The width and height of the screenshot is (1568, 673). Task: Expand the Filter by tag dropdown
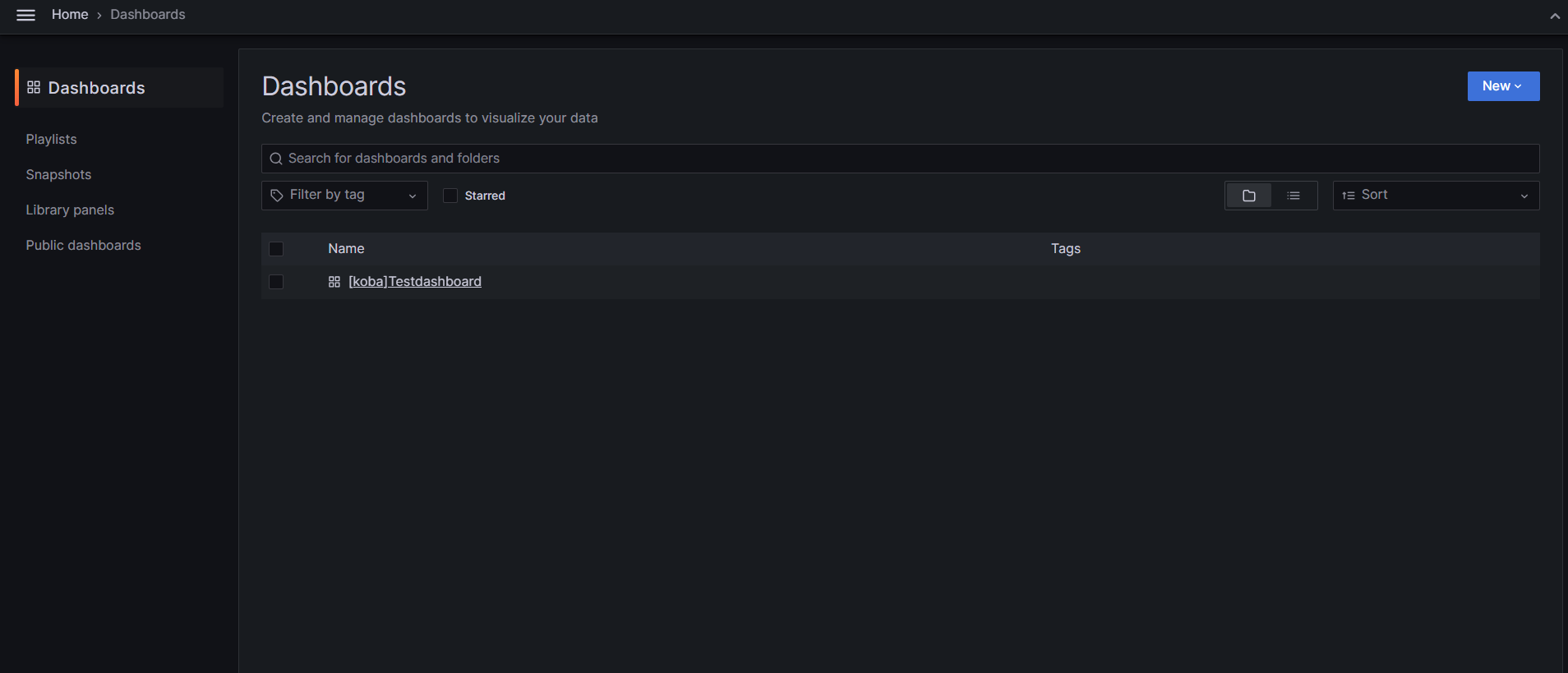coord(413,196)
